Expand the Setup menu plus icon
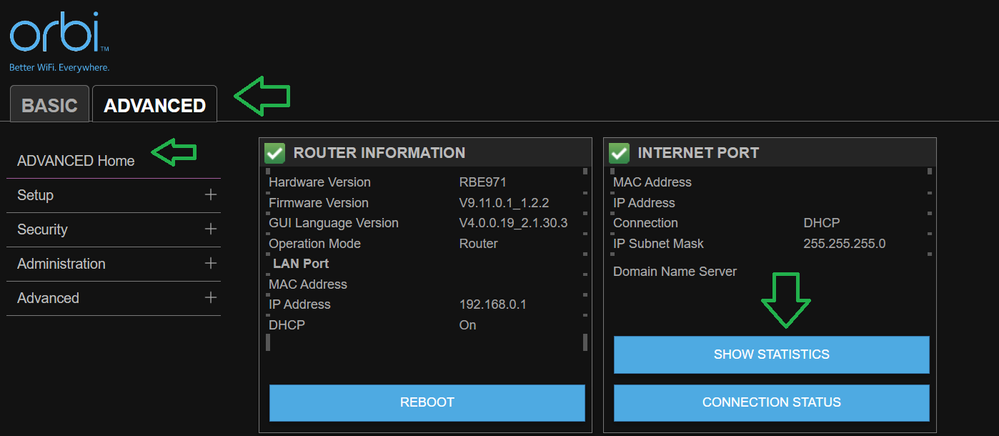Image resolution: width=999 pixels, height=436 pixels. [x=210, y=195]
